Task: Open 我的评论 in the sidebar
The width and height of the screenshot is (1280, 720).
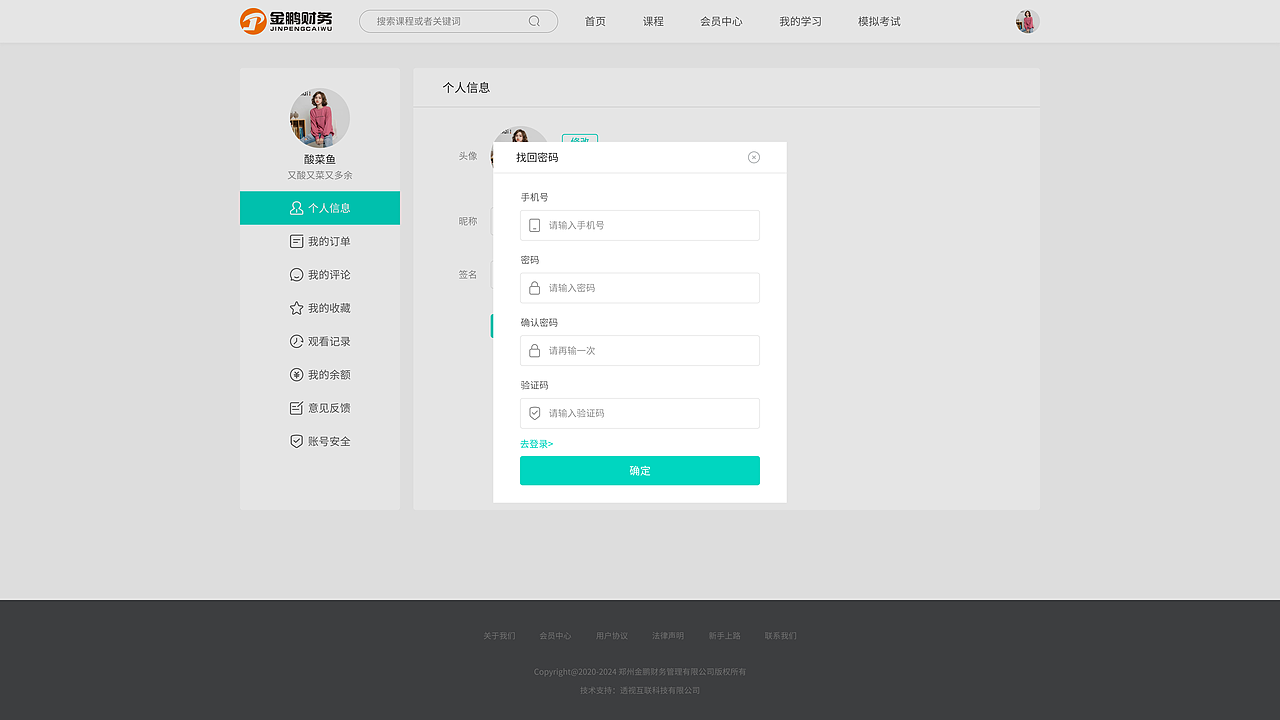Action: 320,275
